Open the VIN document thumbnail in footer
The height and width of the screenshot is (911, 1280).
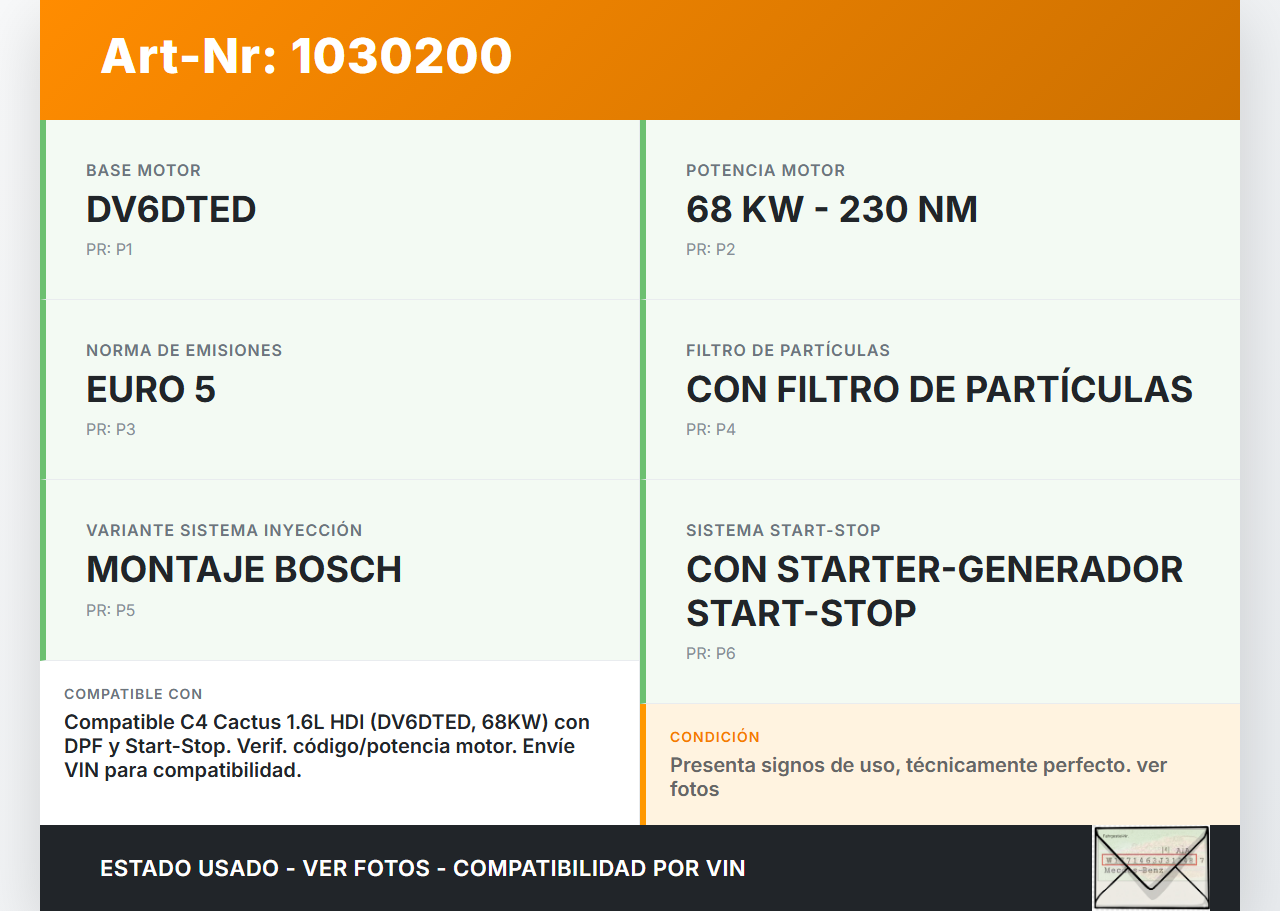[1151, 867]
